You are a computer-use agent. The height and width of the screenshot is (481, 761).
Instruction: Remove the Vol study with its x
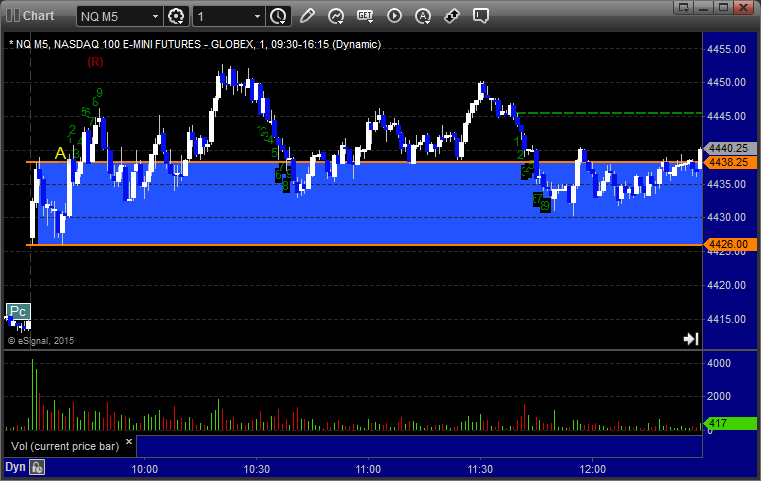pyautogui.click(x=129, y=441)
